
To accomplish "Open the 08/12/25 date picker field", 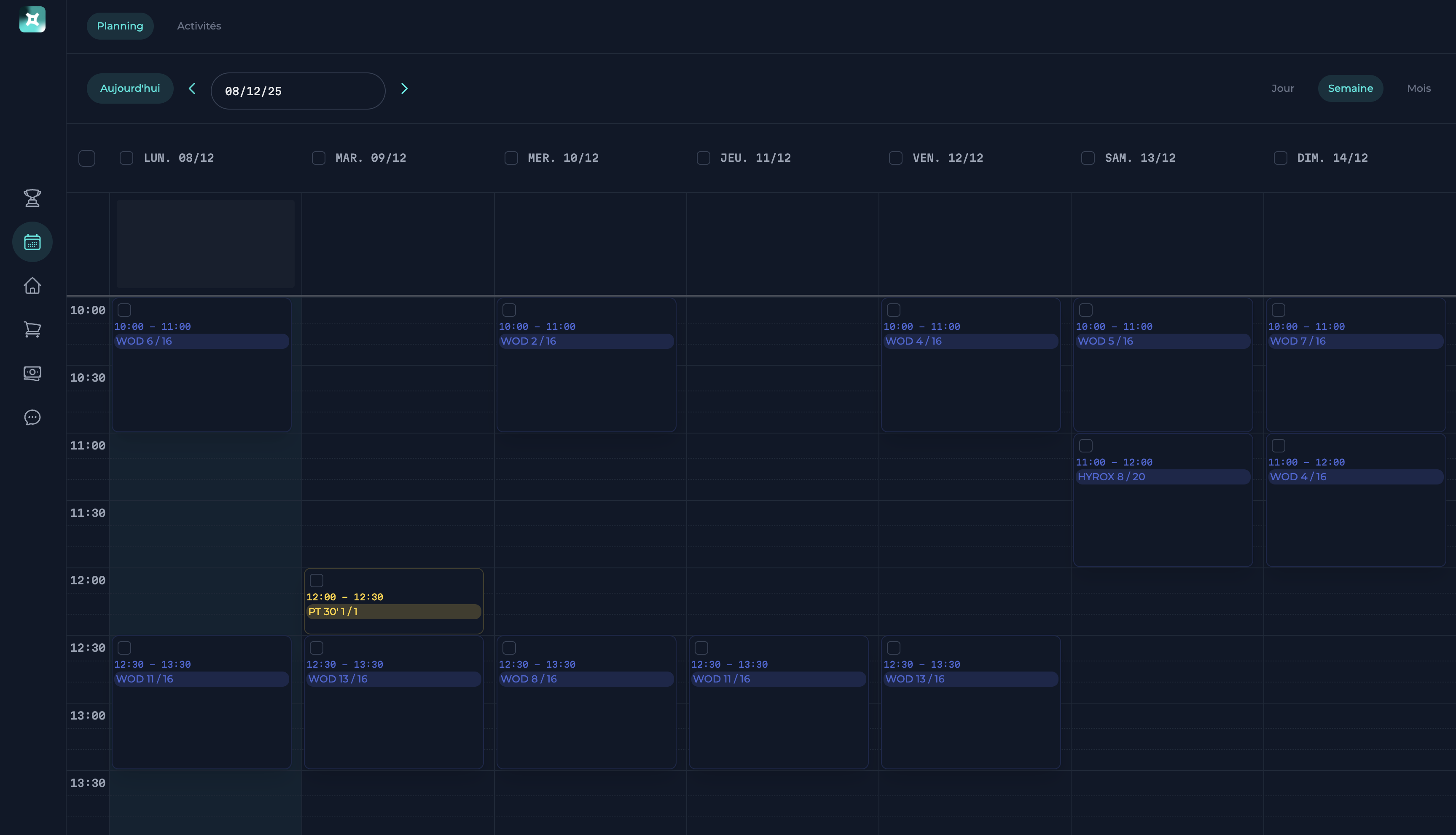I will (298, 91).
